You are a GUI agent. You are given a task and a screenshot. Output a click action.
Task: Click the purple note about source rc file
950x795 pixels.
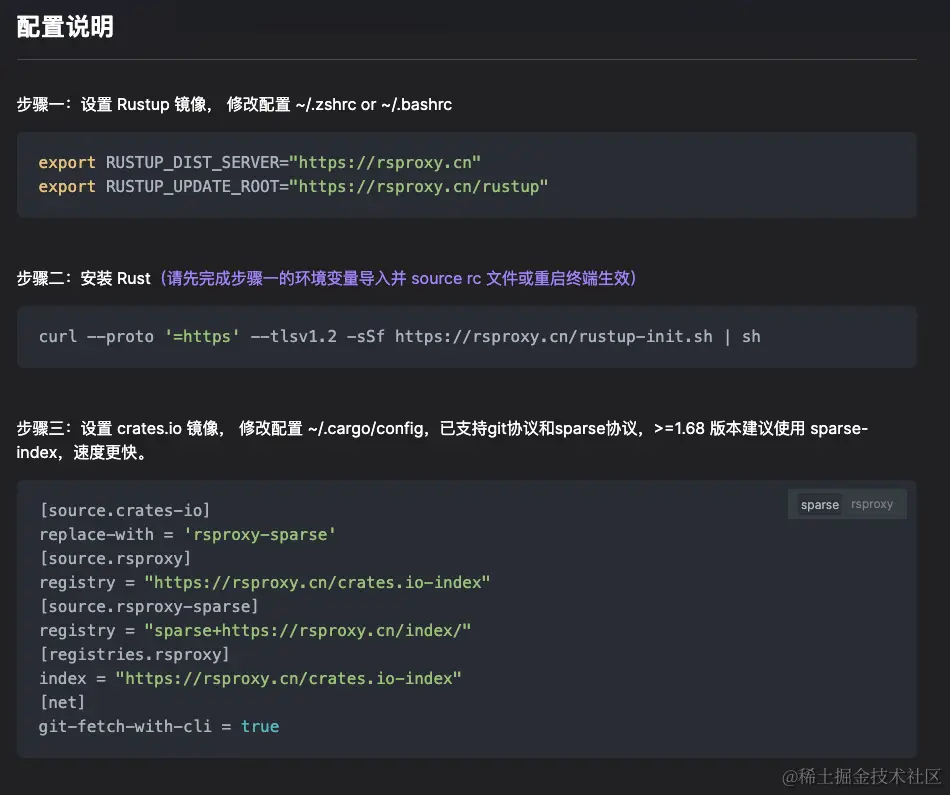point(398,278)
